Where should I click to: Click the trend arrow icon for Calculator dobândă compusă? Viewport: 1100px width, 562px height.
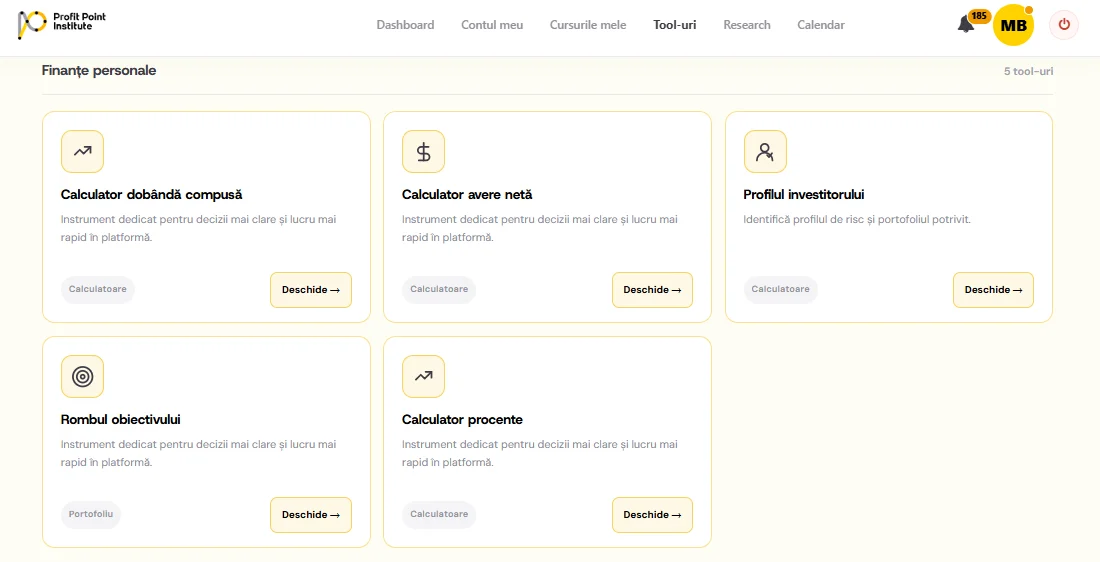(82, 152)
